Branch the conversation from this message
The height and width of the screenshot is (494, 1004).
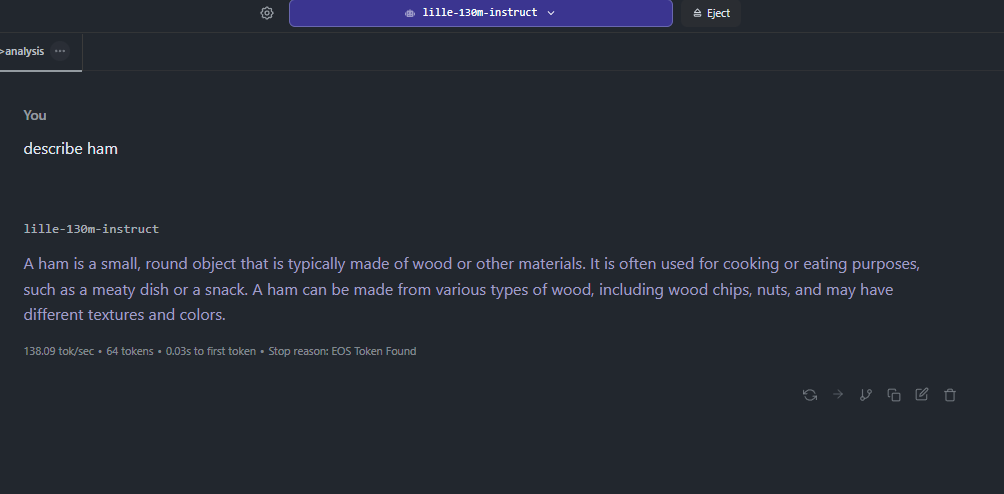866,395
